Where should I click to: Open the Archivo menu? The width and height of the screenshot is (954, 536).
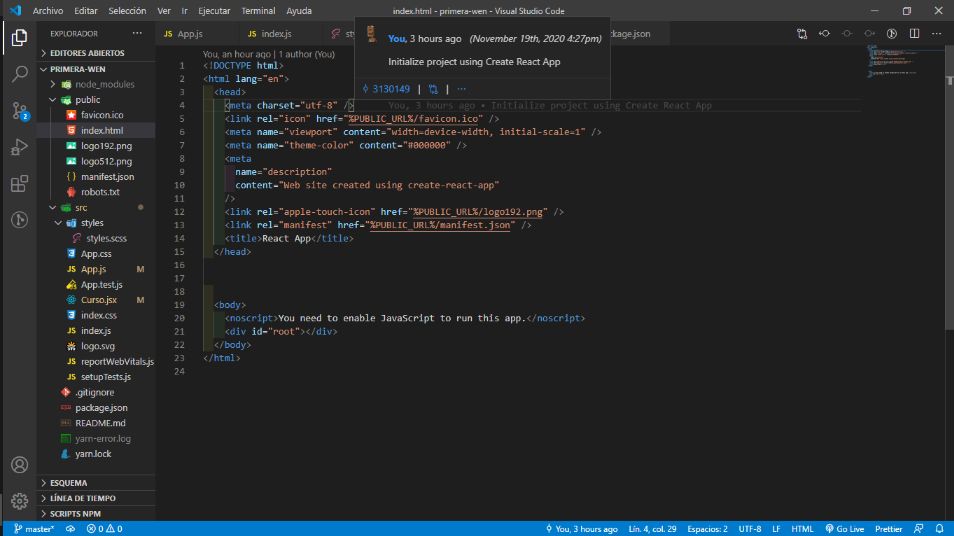coord(47,11)
